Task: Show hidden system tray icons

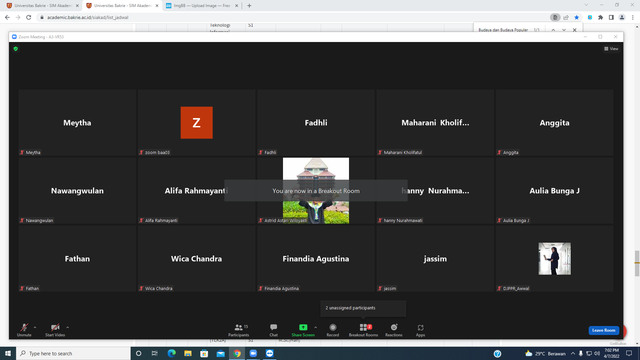Action: pos(573,353)
